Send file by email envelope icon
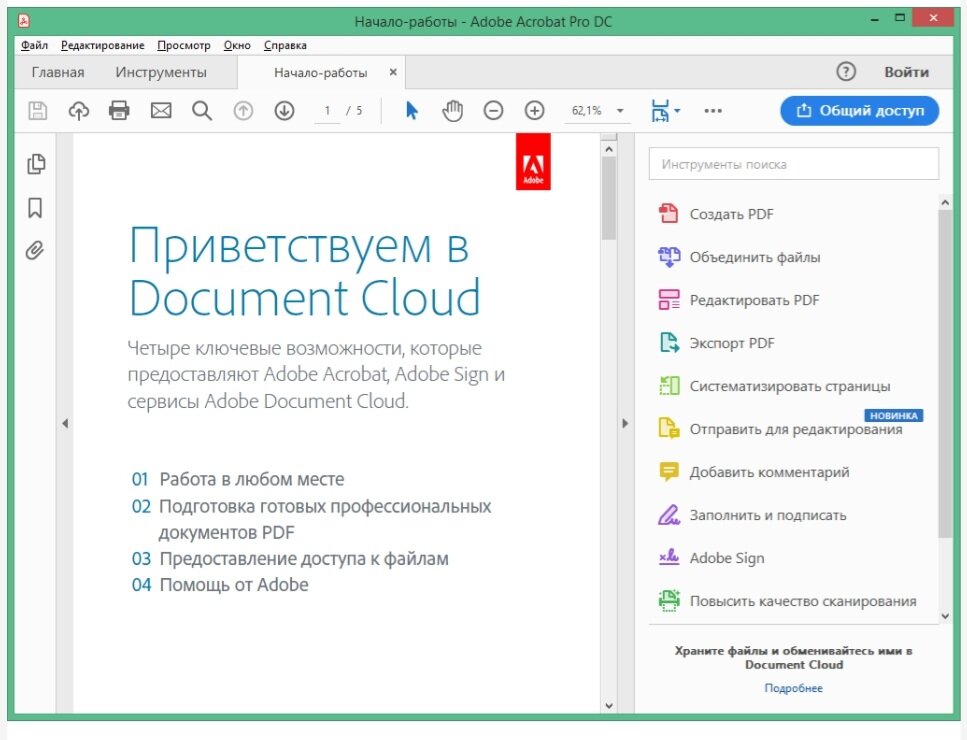The width and height of the screenshot is (967, 740). [161, 111]
